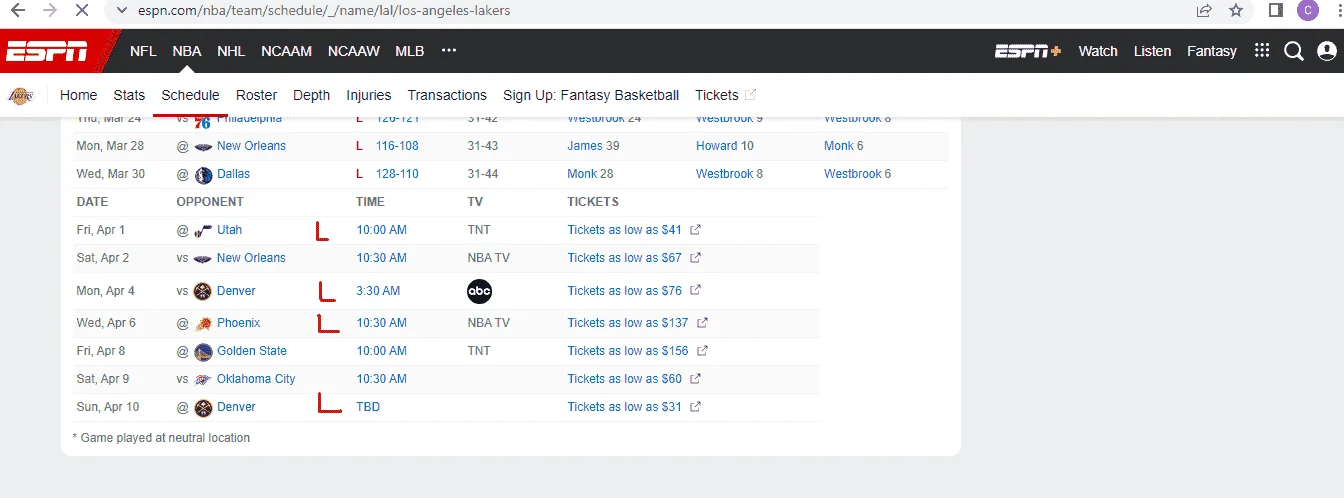Click the browser address bar URL
The image size is (1344, 498).
coord(324,11)
